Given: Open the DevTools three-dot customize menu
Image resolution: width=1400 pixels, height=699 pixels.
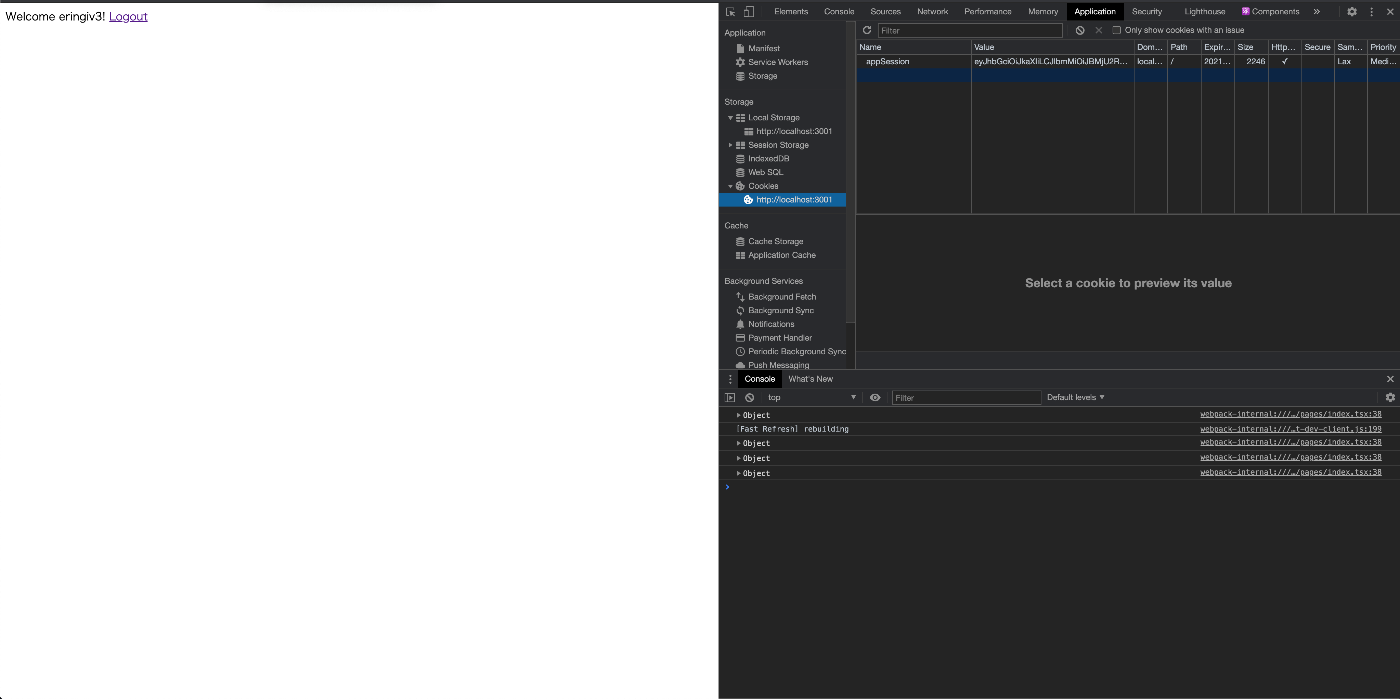Looking at the screenshot, I should pos(1371,12).
